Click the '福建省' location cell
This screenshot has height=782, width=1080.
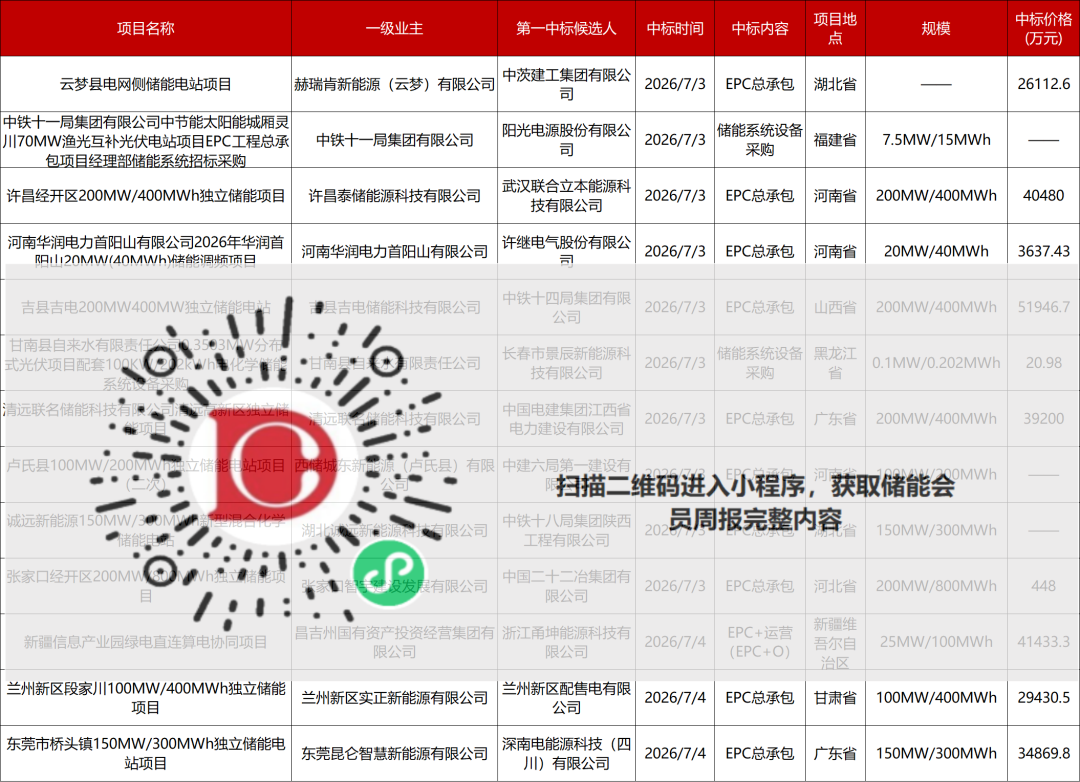click(835, 140)
